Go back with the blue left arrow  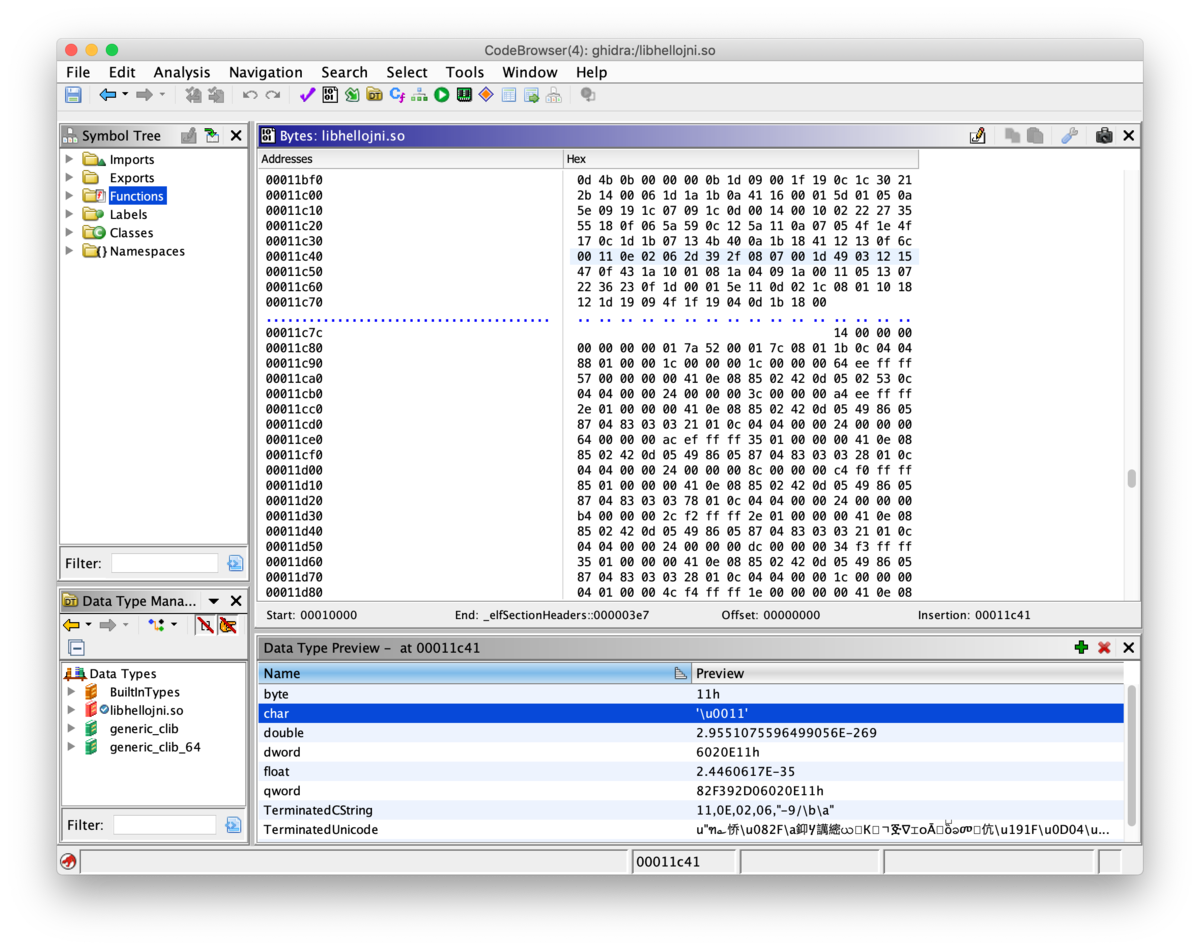[x=107, y=95]
